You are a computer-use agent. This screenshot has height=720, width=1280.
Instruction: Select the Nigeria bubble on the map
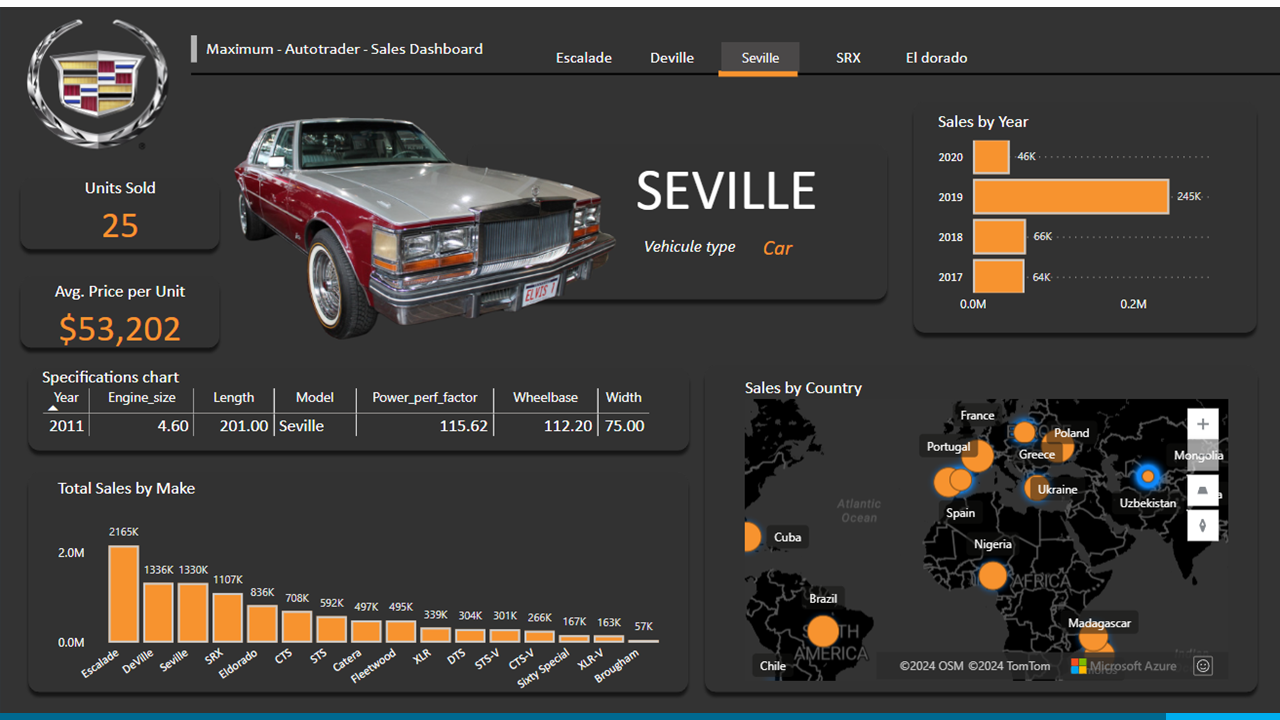[992, 575]
